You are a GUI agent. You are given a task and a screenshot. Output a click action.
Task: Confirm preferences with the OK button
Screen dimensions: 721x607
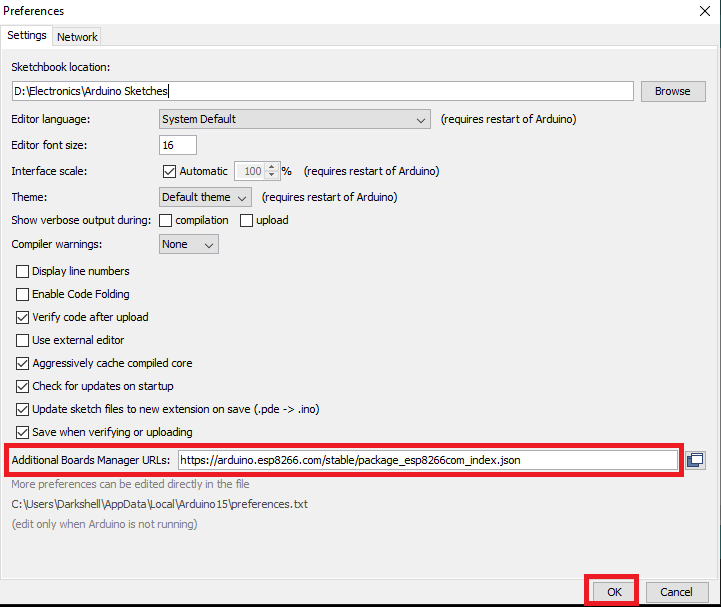(x=614, y=592)
